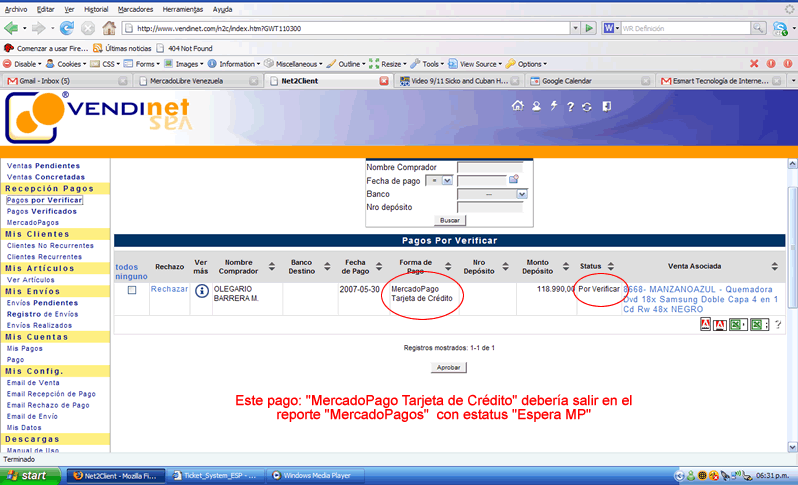Click the browser Forward arrow
Image resolution: width=798 pixels, height=485 pixels.
[x=39, y=28]
